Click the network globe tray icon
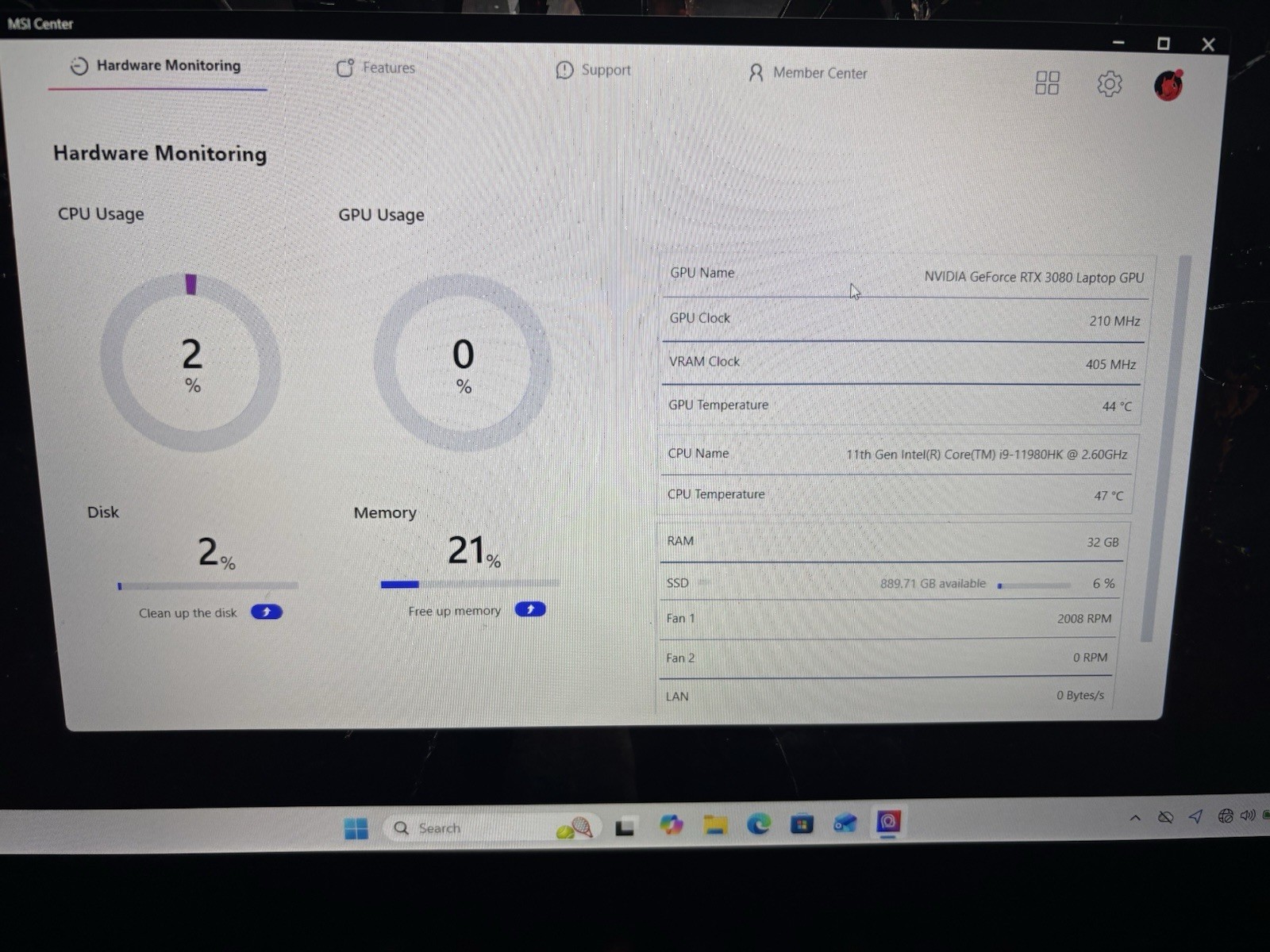The width and height of the screenshot is (1270, 952). pyautogui.click(x=1226, y=816)
